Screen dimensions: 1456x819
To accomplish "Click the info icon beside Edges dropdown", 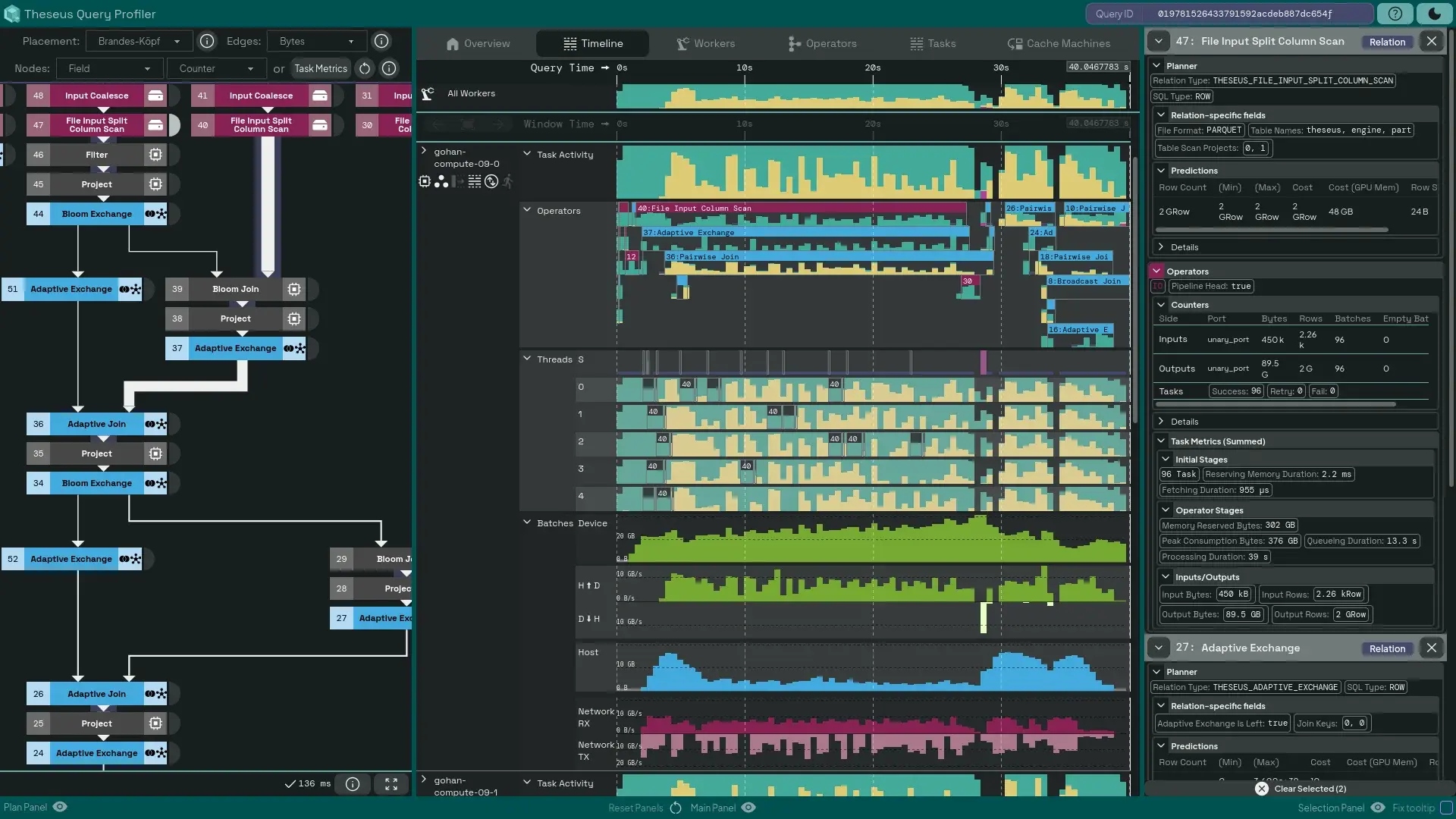I will point(381,41).
